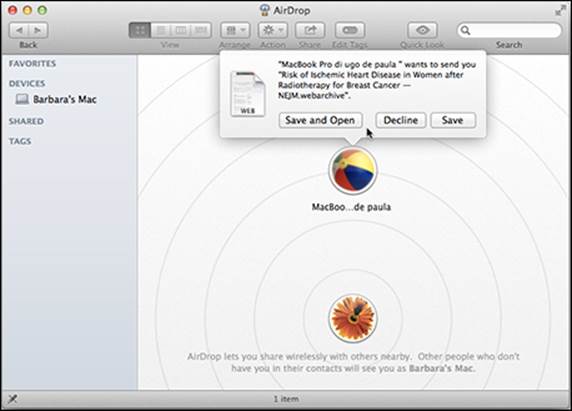Click Save and Open button
This screenshot has width=572, height=411.
tap(320, 120)
